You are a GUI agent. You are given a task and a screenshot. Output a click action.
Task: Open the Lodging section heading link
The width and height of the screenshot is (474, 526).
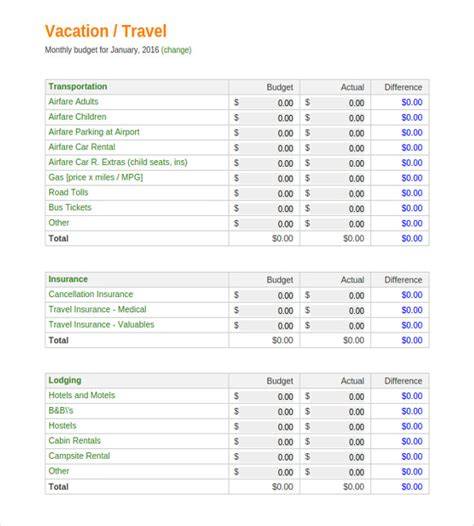tap(65, 380)
